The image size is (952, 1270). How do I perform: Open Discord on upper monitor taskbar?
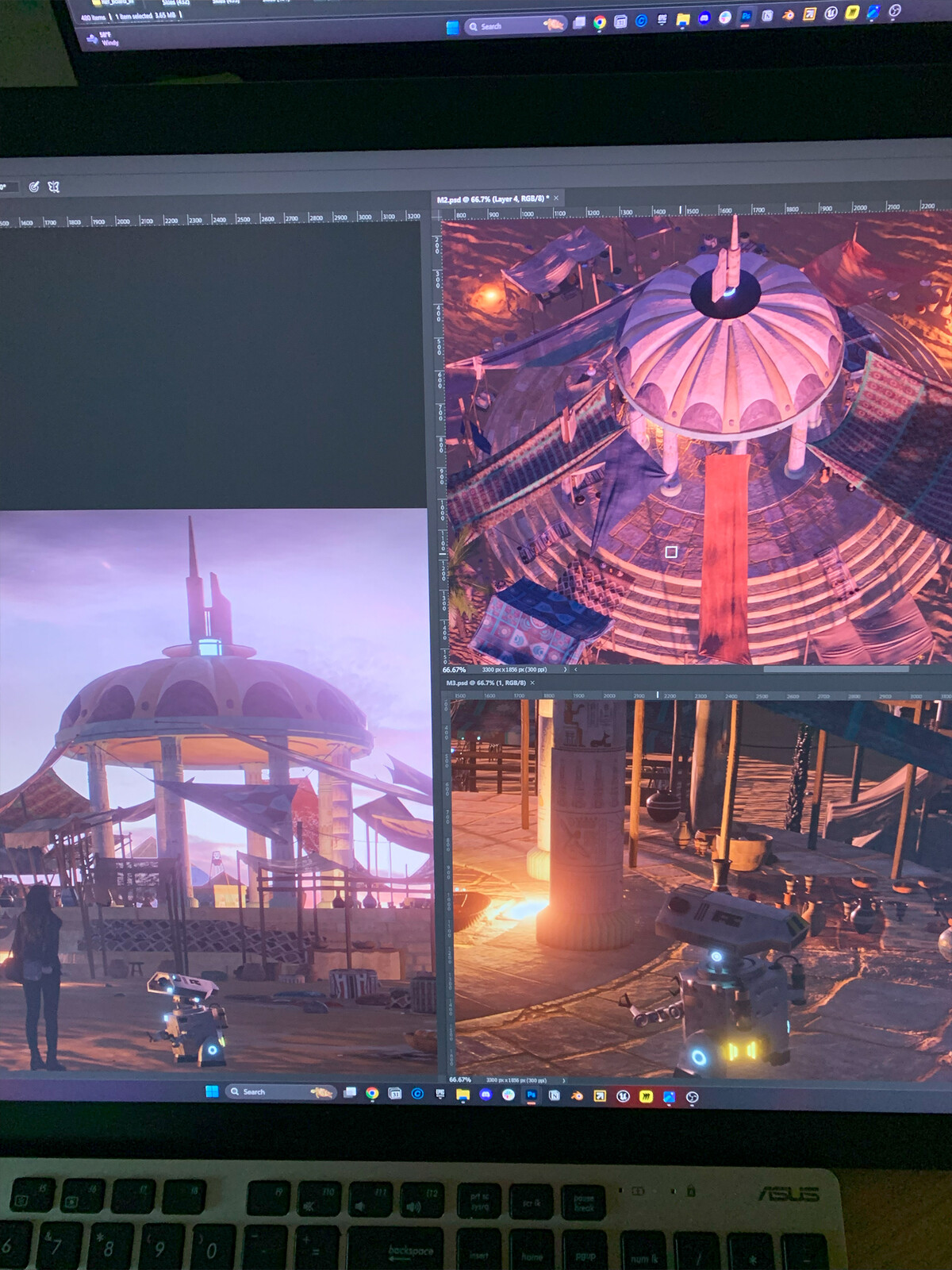coord(704,19)
